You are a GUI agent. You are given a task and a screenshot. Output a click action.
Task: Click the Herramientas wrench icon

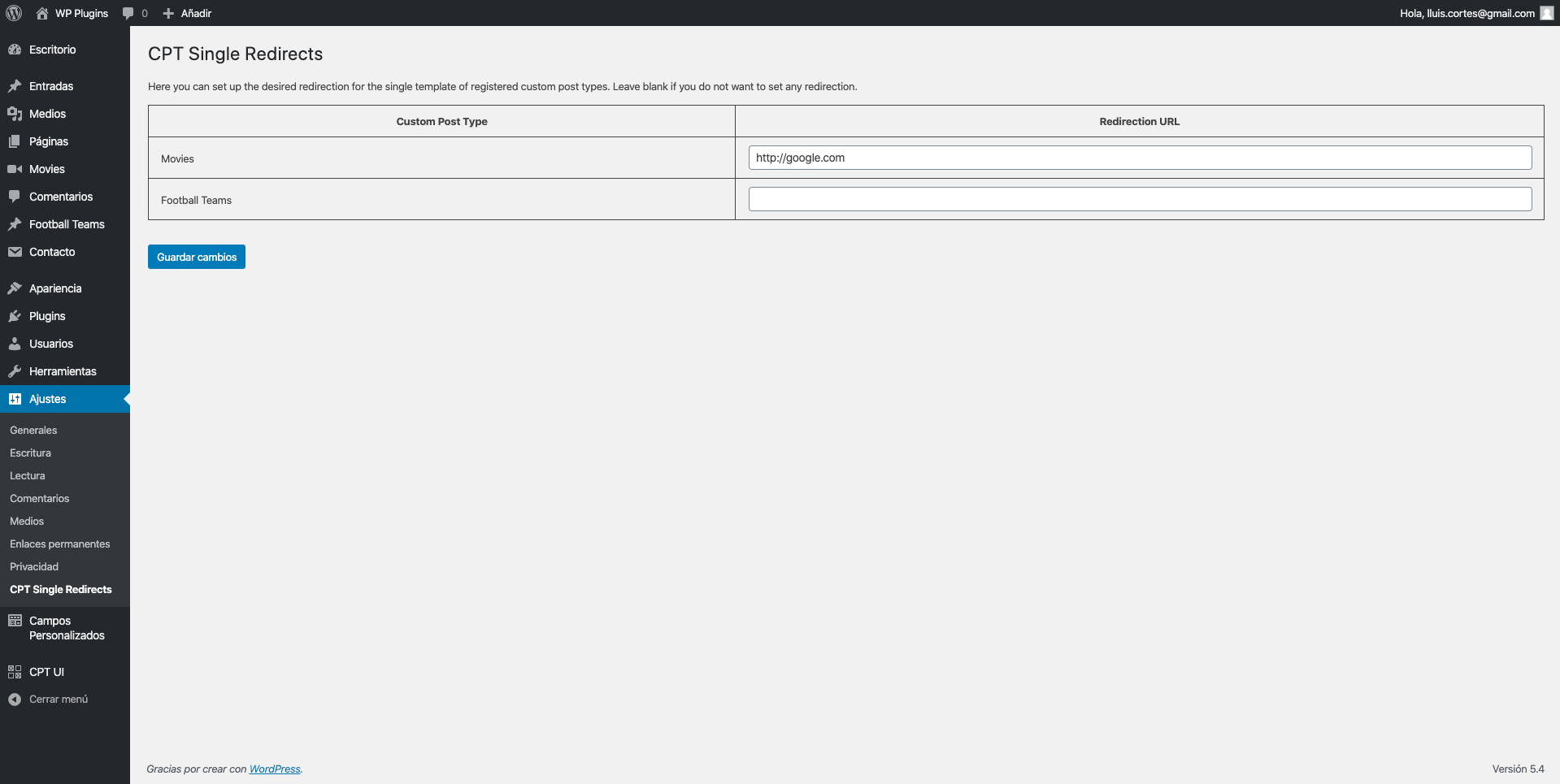point(15,371)
